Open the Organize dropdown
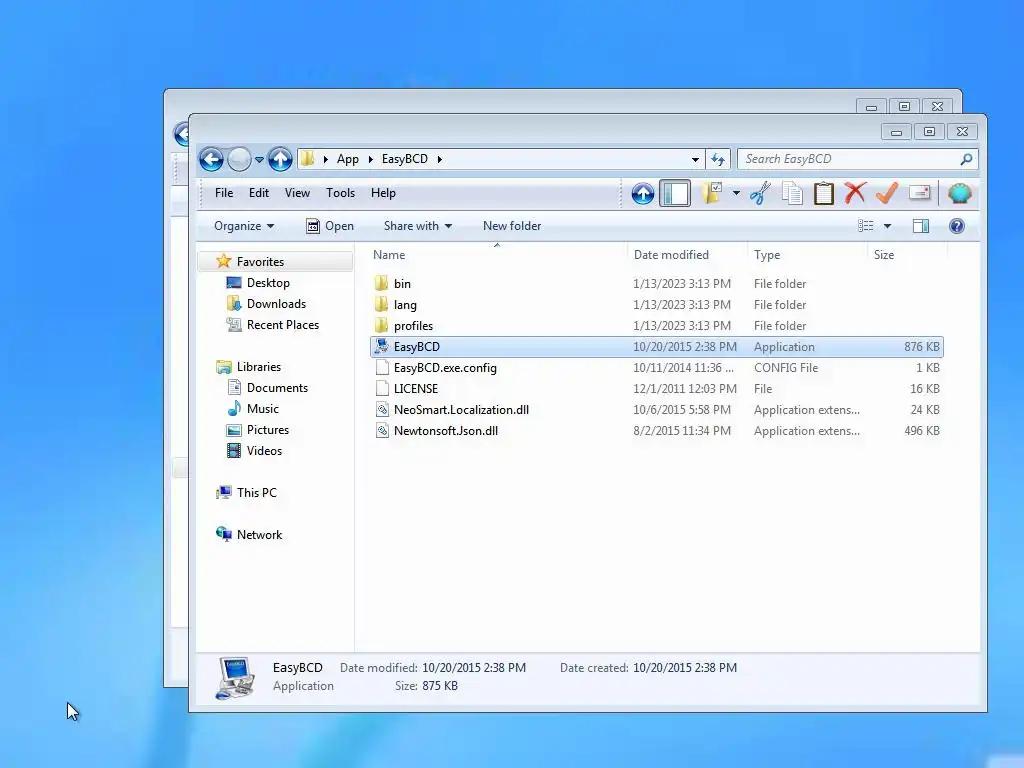This screenshot has height=768, width=1024. pos(244,226)
